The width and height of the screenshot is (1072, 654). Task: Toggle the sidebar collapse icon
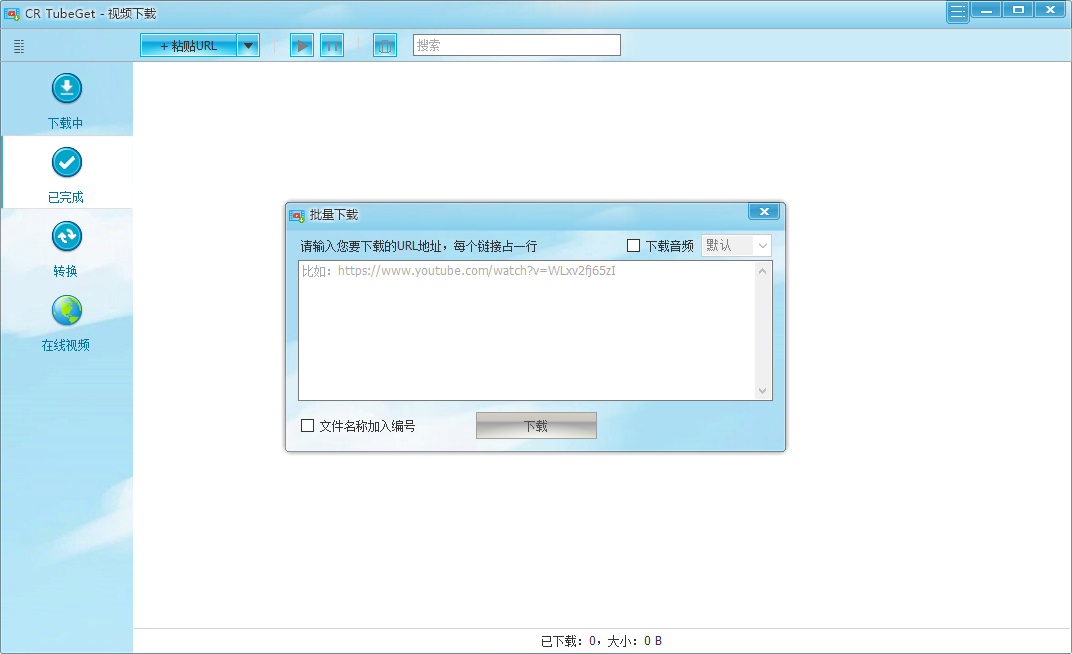pos(19,46)
